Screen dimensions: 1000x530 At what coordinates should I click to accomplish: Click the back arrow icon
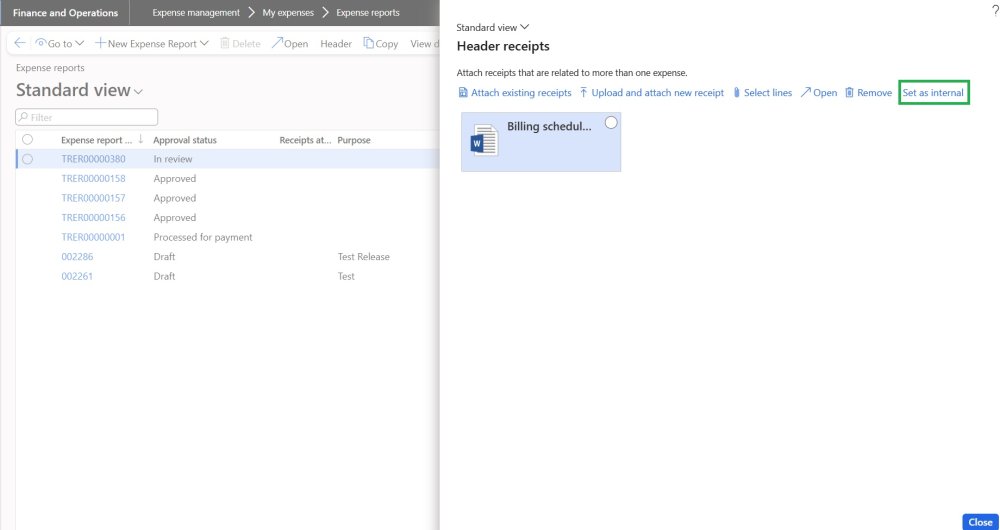[20, 43]
